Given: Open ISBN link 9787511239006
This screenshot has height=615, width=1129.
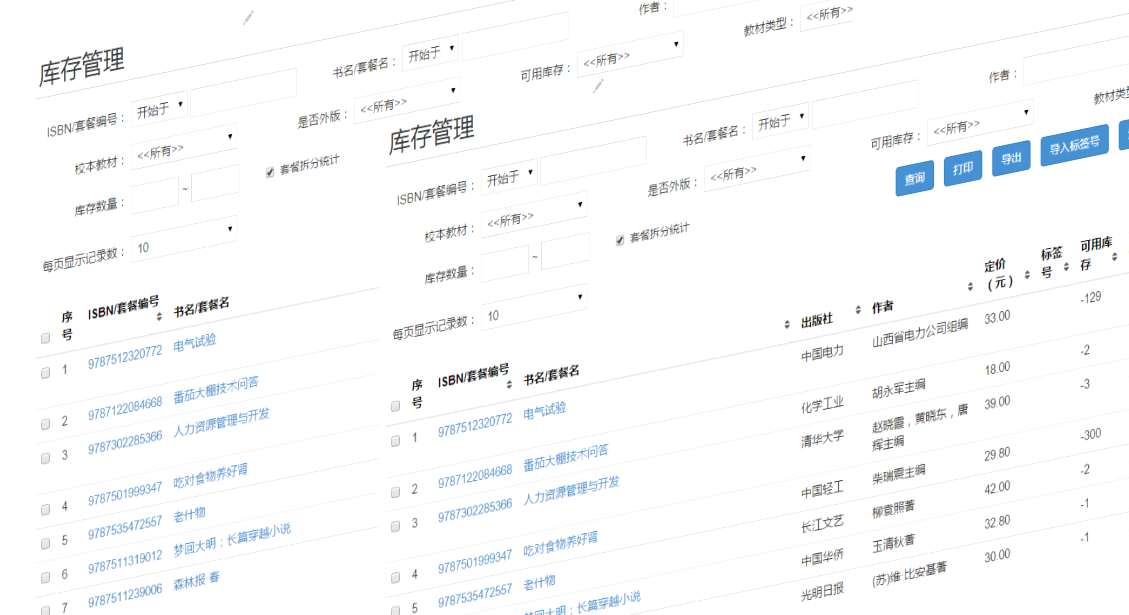Looking at the screenshot, I should pos(124,591).
